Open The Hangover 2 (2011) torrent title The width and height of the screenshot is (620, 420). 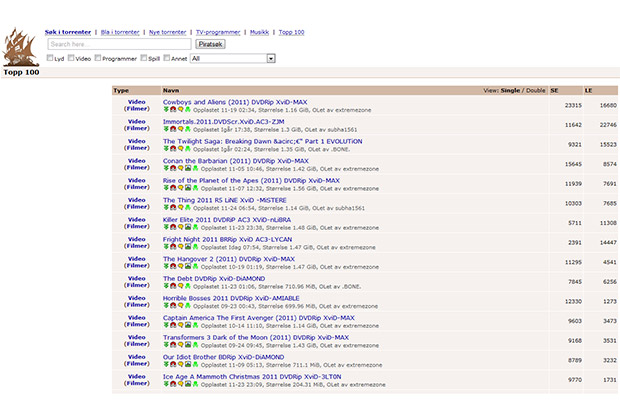click(229, 259)
